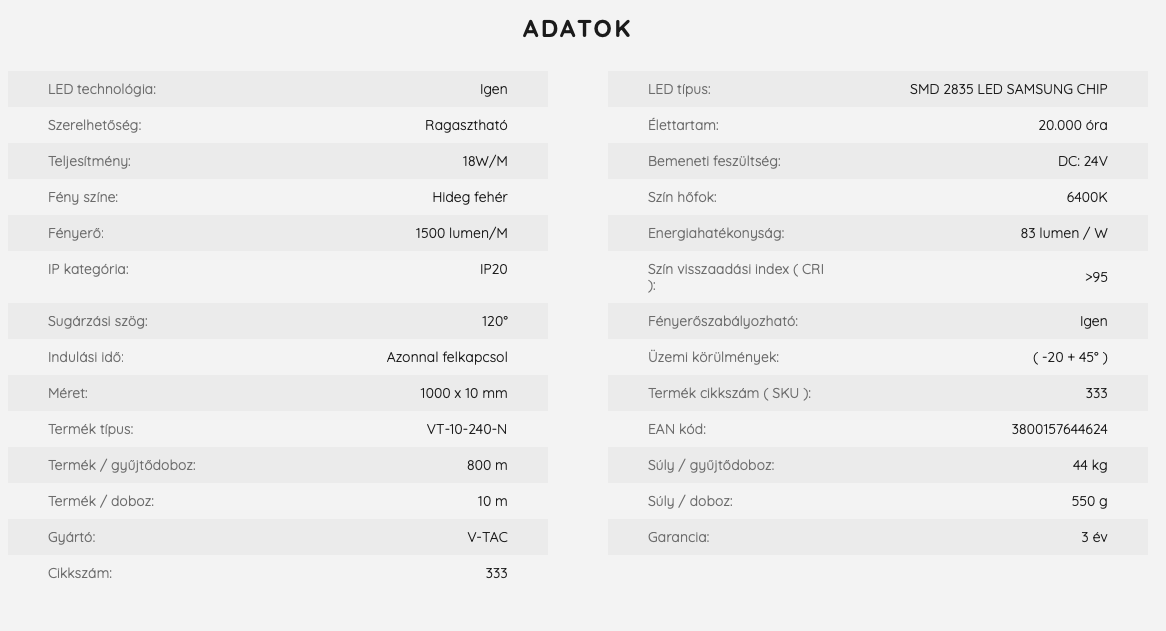Select the Azonnal felkapcsol value
The height and width of the screenshot is (631, 1166).
click(x=447, y=357)
